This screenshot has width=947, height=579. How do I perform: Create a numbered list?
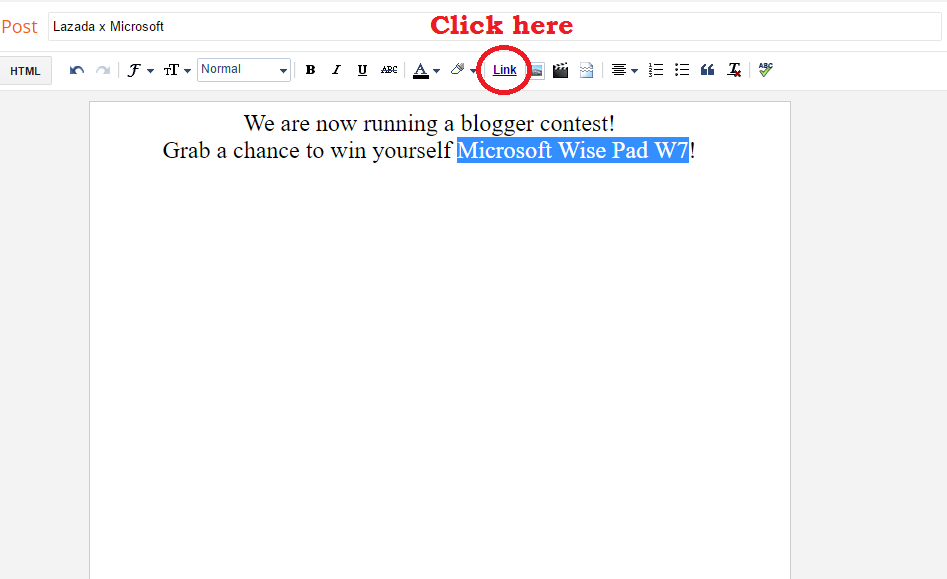click(656, 70)
